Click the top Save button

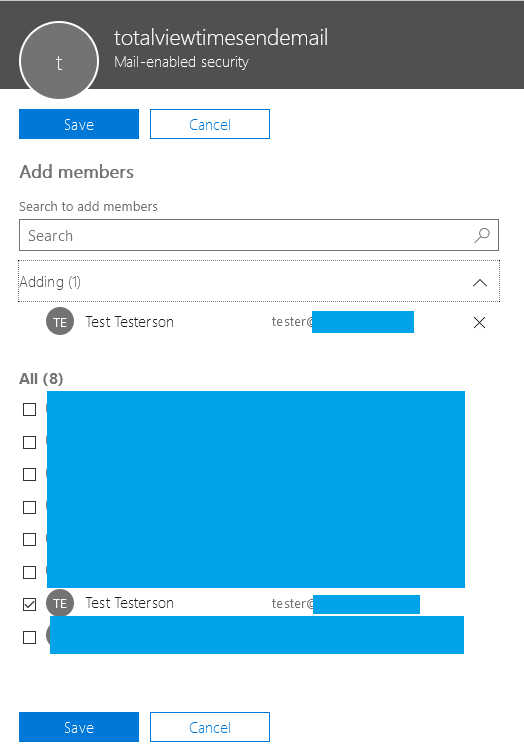(79, 124)
